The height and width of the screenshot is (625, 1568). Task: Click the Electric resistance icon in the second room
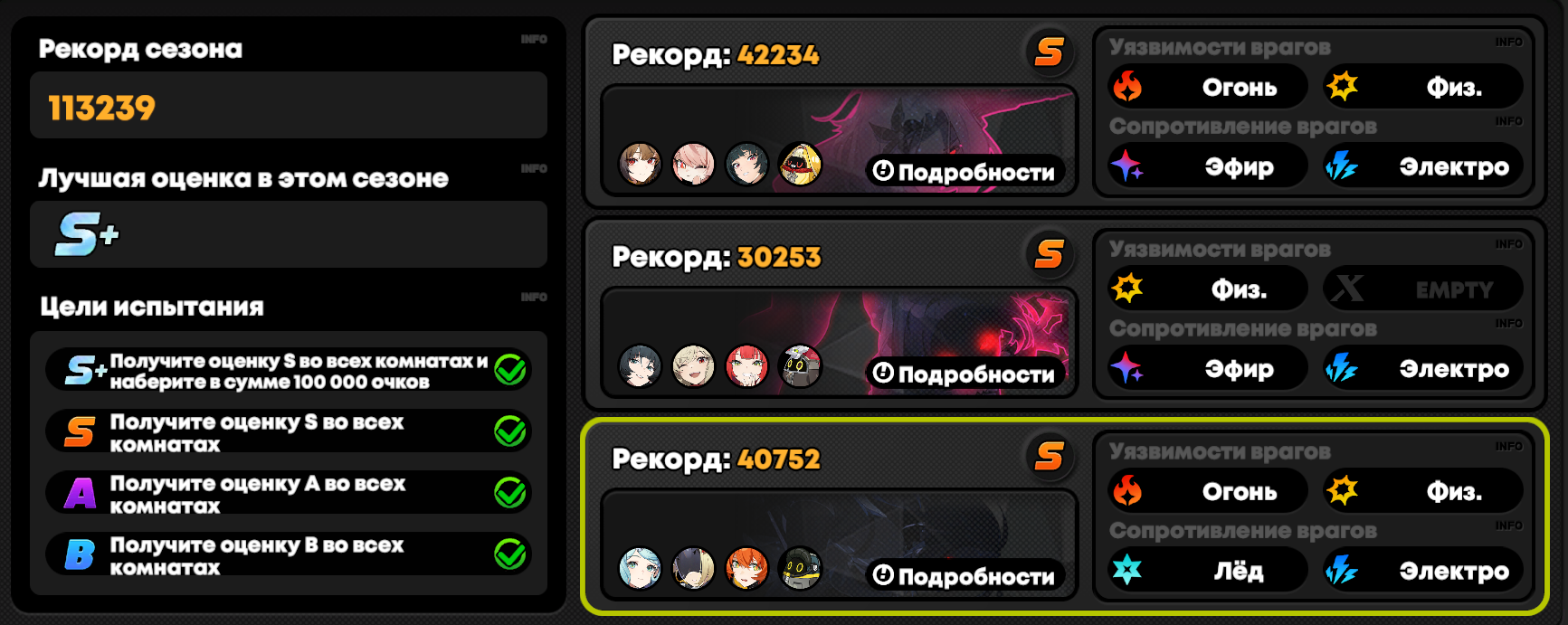pos(1342,368)
